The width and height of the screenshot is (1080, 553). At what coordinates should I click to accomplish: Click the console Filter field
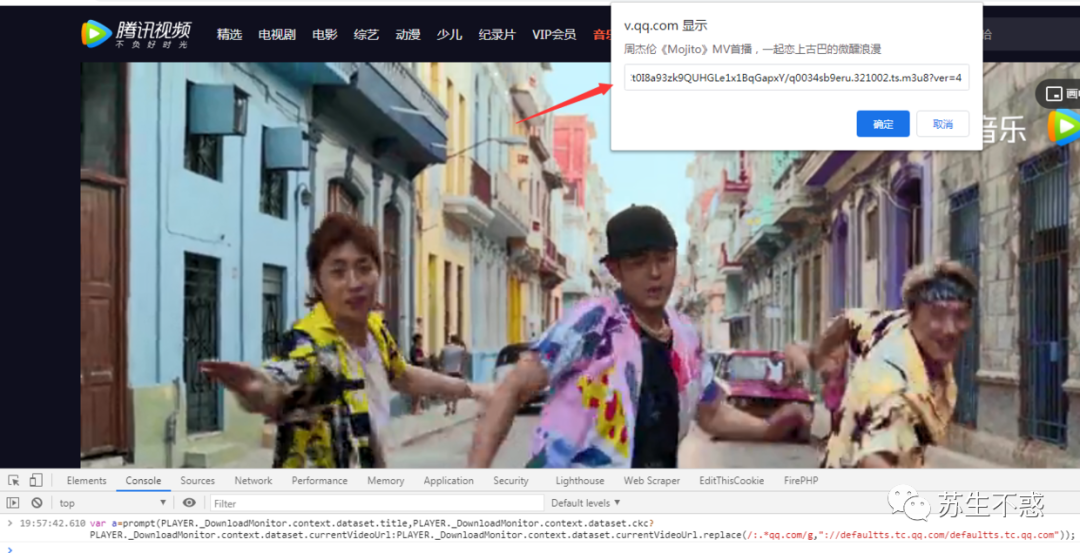coord(377,503)
